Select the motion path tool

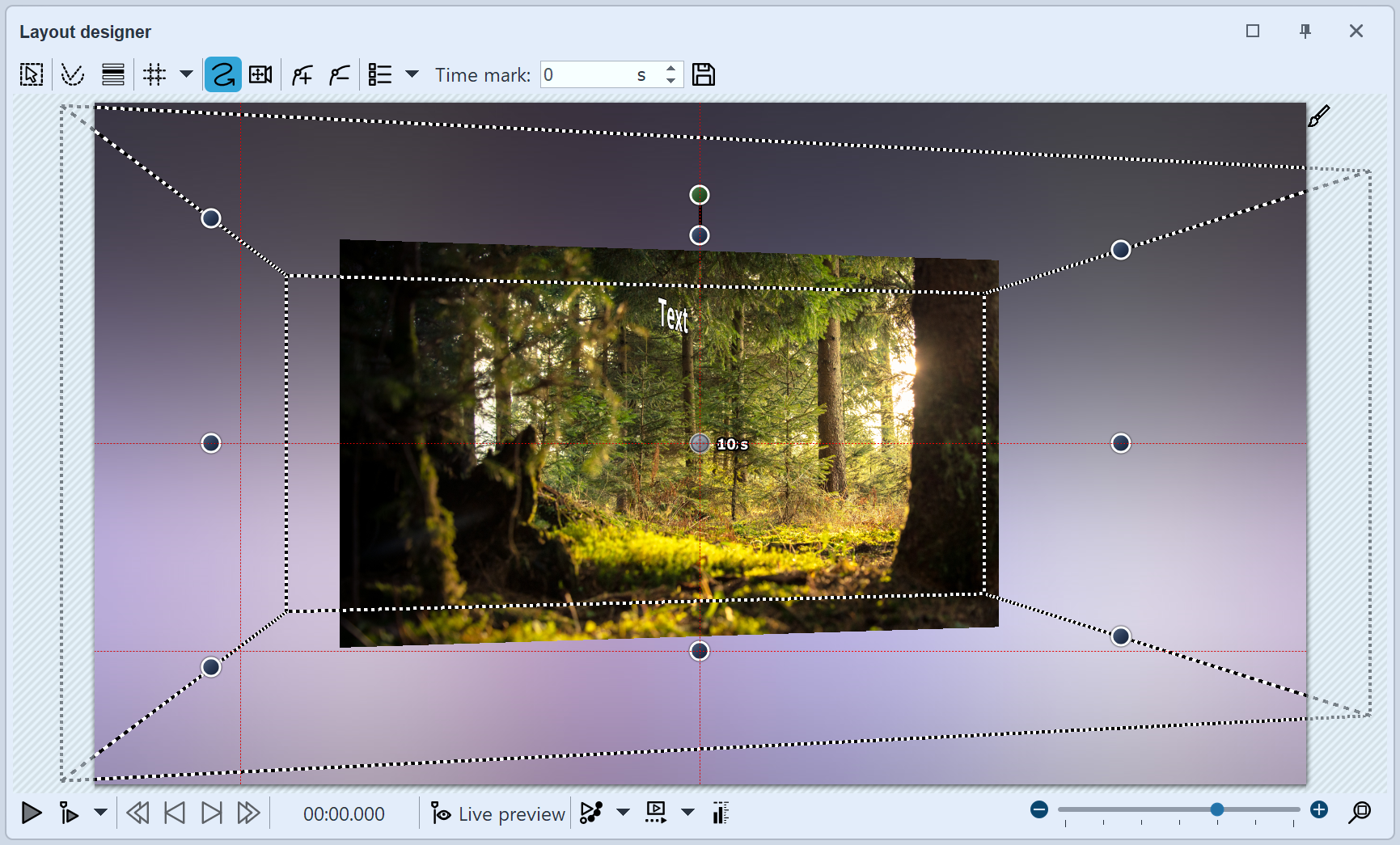222,74
